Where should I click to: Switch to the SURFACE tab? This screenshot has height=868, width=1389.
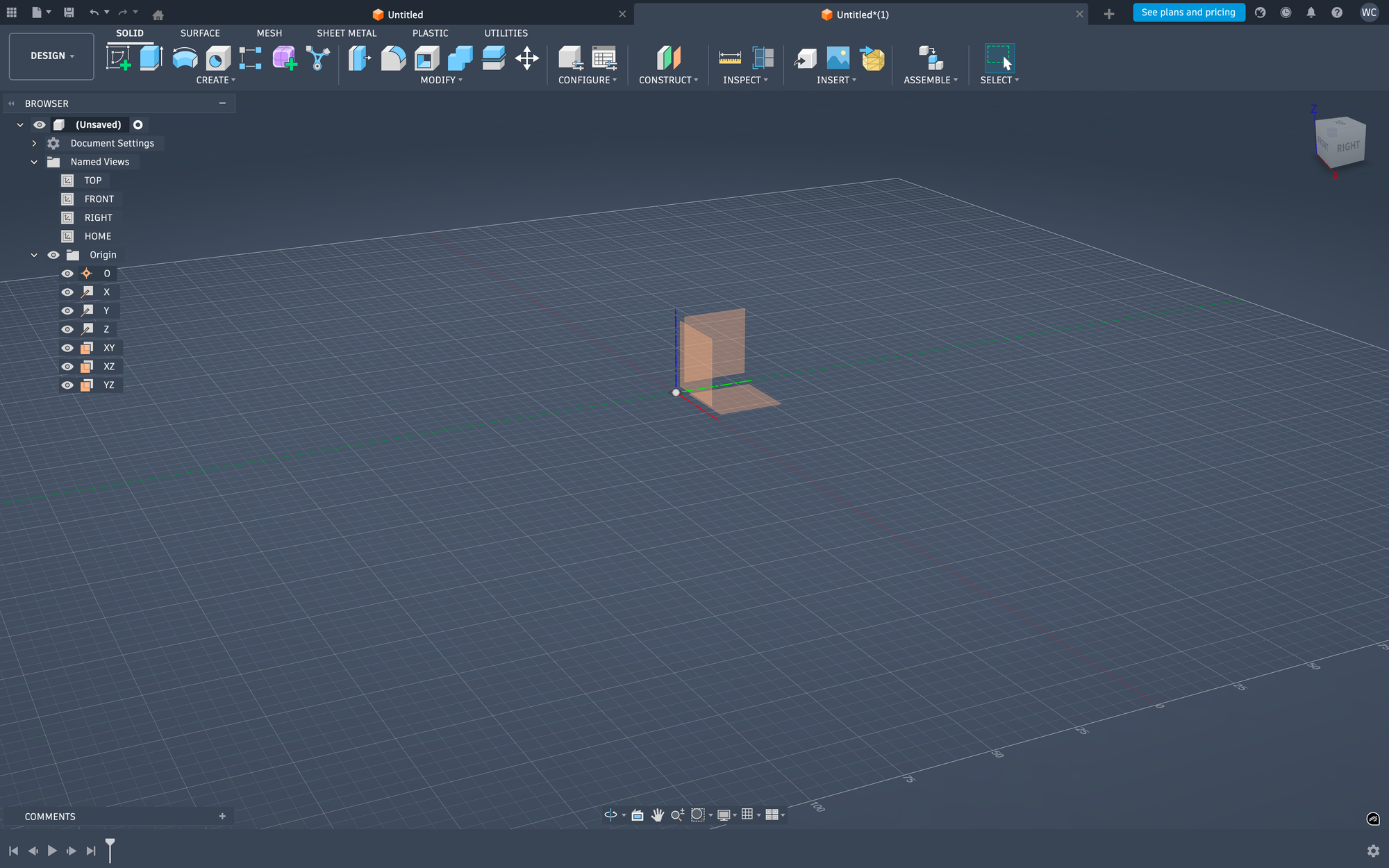(x=200, y=33)
